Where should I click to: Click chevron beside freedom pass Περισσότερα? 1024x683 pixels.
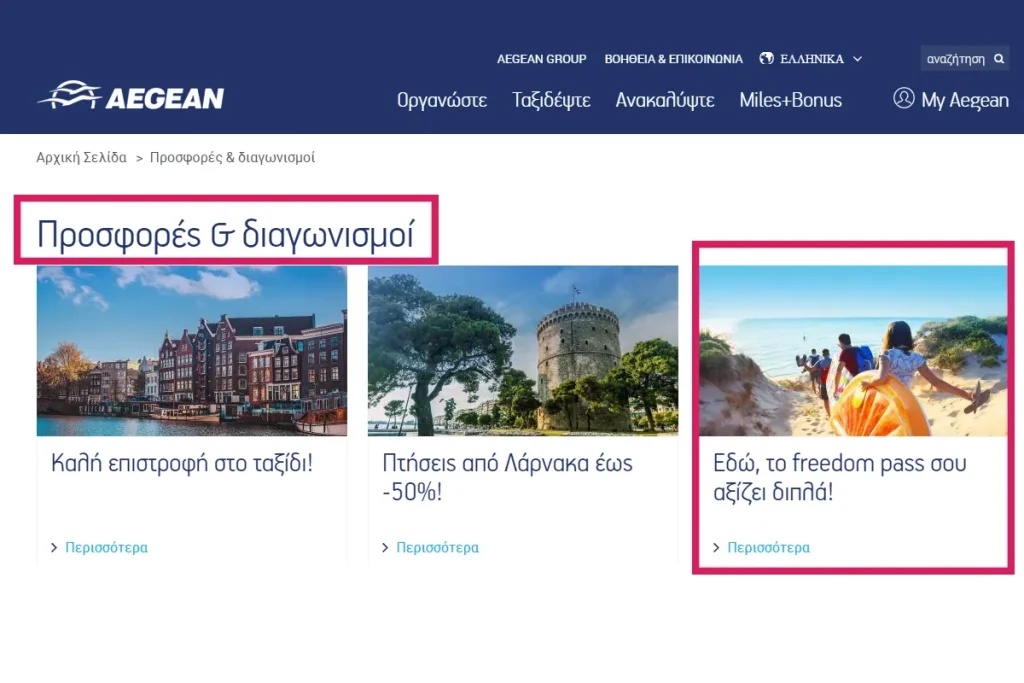pos(716,548)
